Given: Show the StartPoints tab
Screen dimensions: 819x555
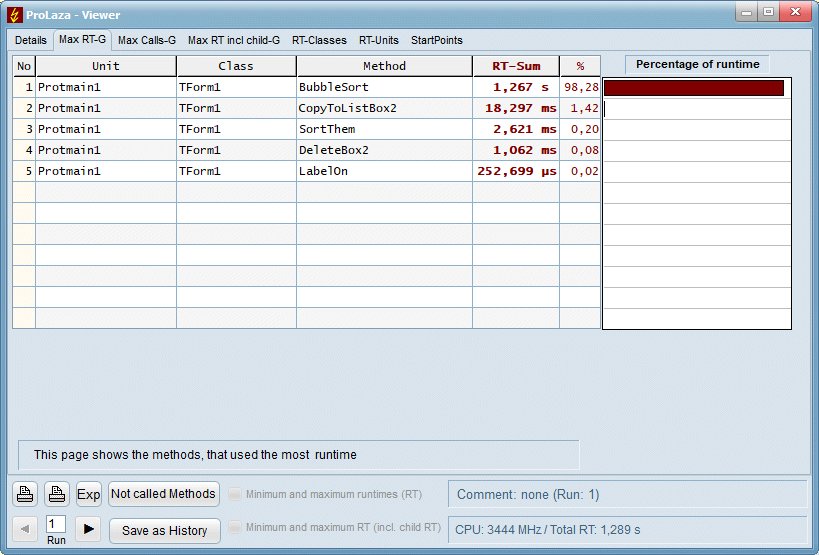Looking at the screenshot, I should (436, 41).
